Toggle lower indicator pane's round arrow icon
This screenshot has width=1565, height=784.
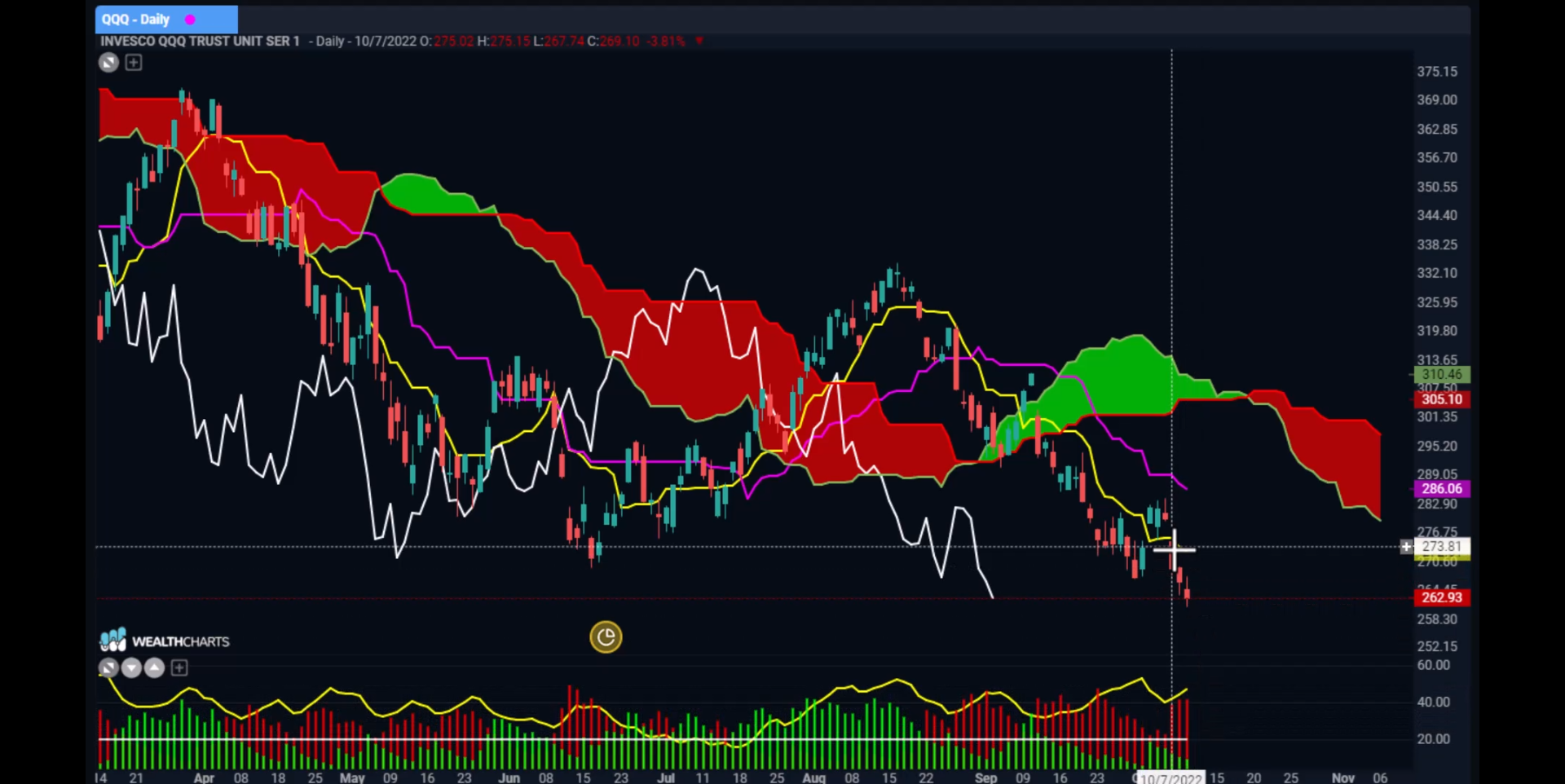[108, 668]
